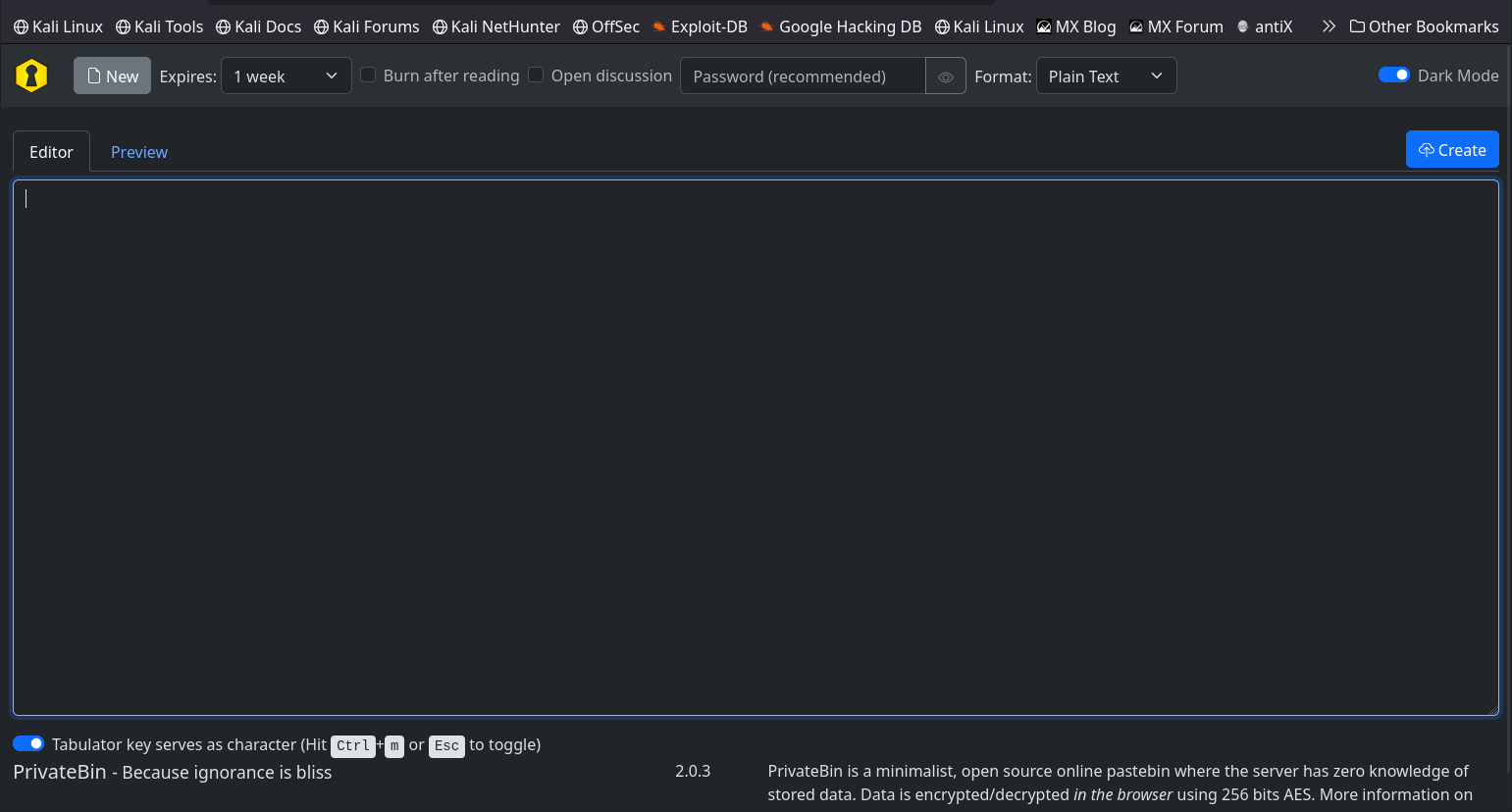The width and height of the screenshot is (1512, 812).
Task: Open the Format Plain Text dropdown
Action: [x=1106, y=76]
